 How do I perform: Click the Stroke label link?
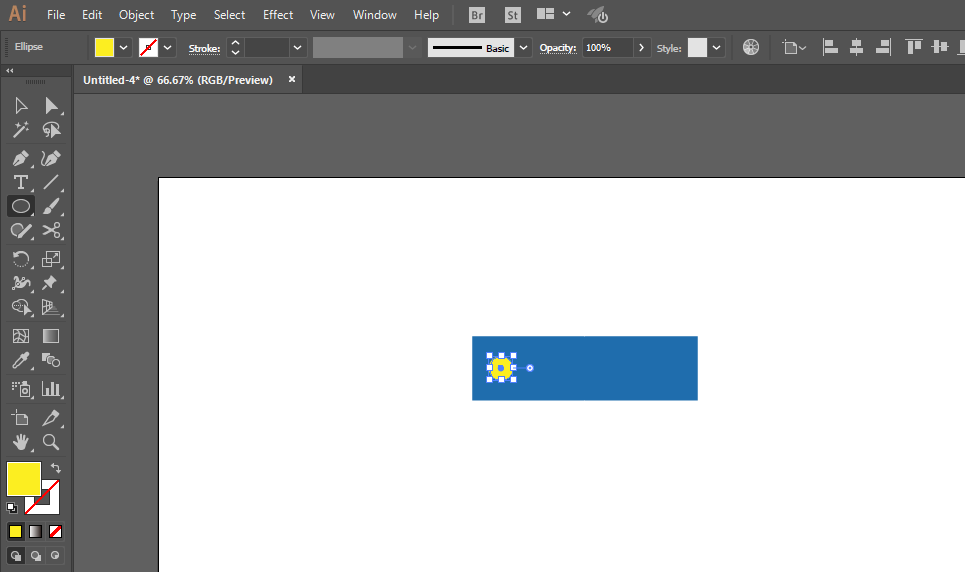click(204, 48)
